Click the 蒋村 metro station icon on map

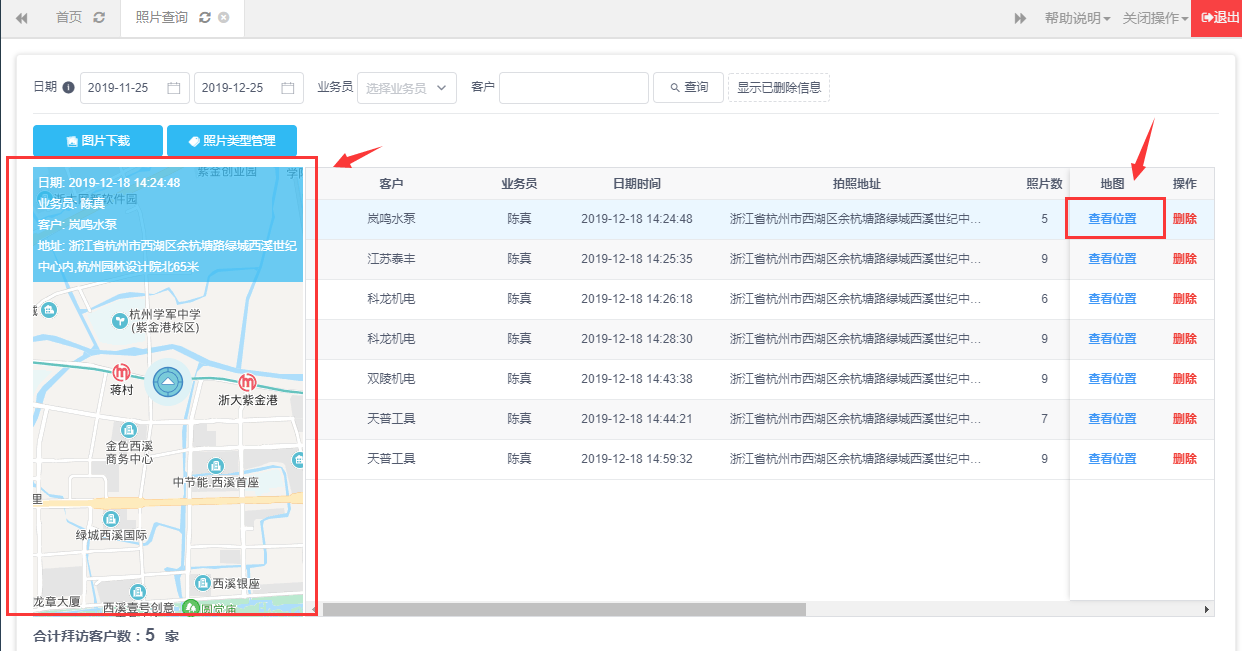point(122,374)
